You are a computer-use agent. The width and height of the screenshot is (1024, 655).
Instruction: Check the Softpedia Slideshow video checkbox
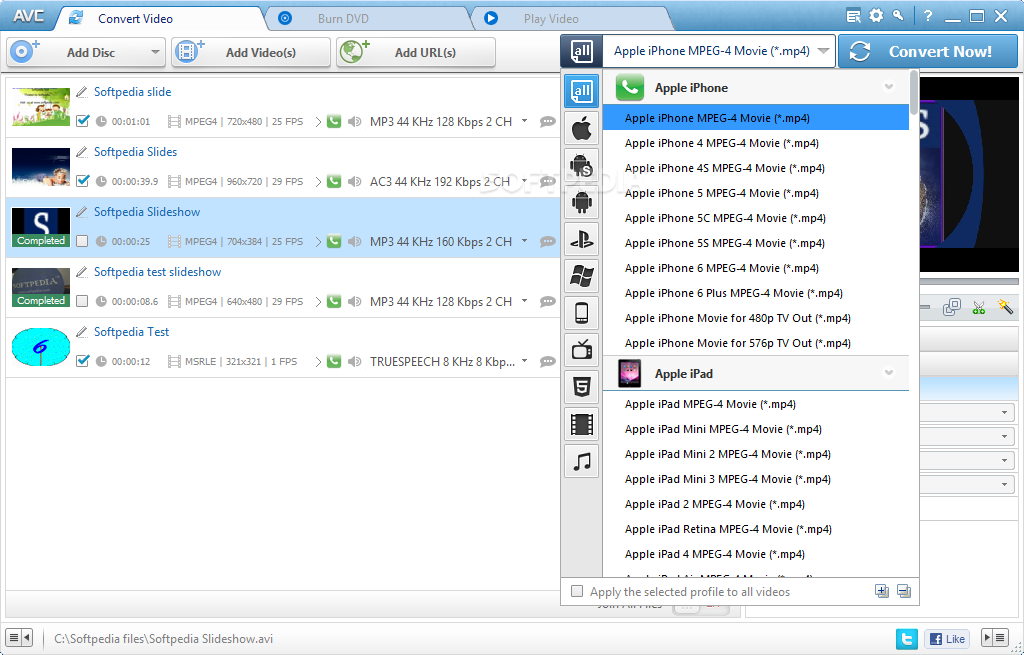pyautogui.click(x=82, y=241)
